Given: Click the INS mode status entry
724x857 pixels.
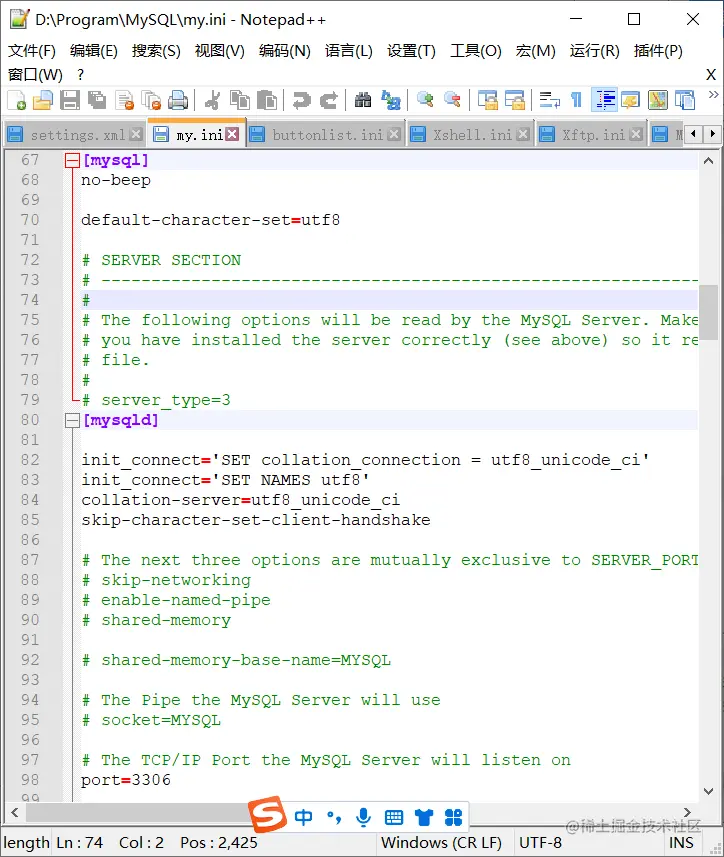Looking at the screenshot, I should pos(681,843).
